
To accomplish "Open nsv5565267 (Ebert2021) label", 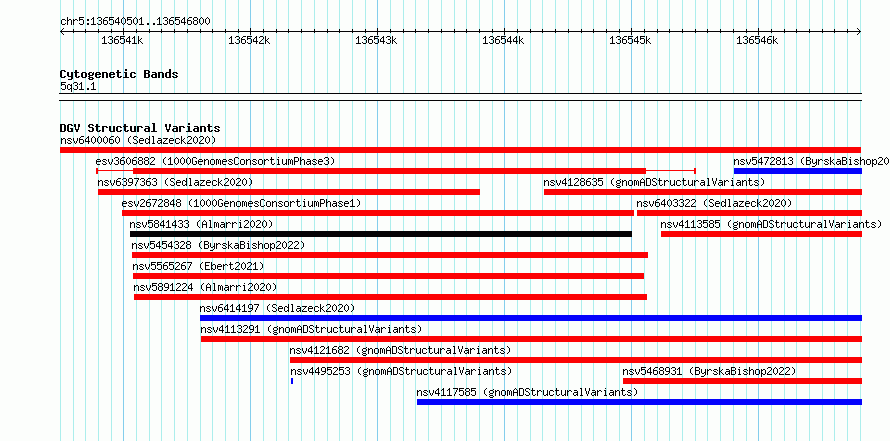I will (199, 266).
